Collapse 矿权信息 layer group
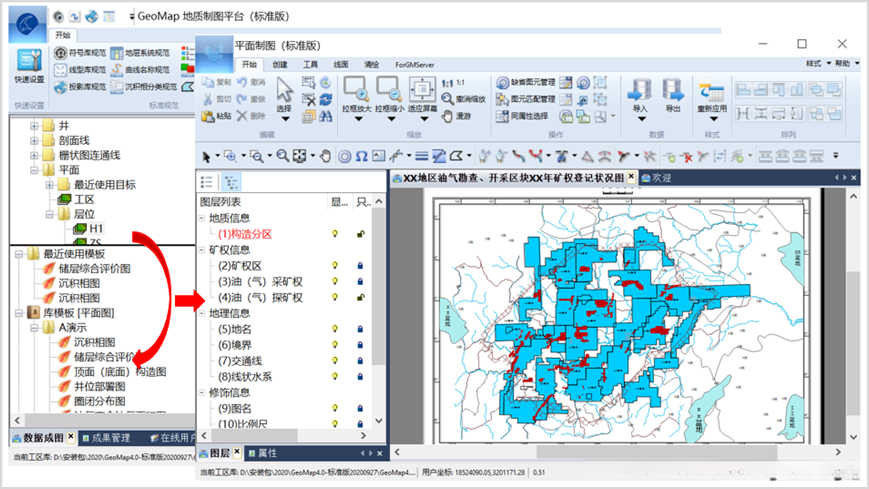 pos(202,250)
